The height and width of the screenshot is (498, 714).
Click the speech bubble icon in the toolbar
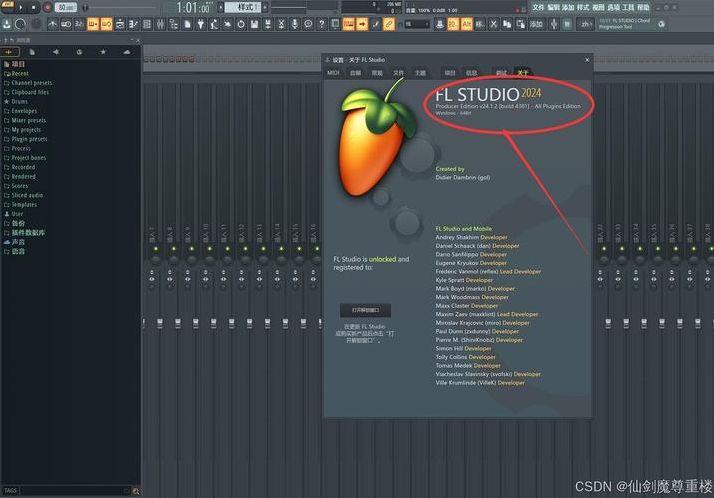pyautogui.click(x=308, y=24)
